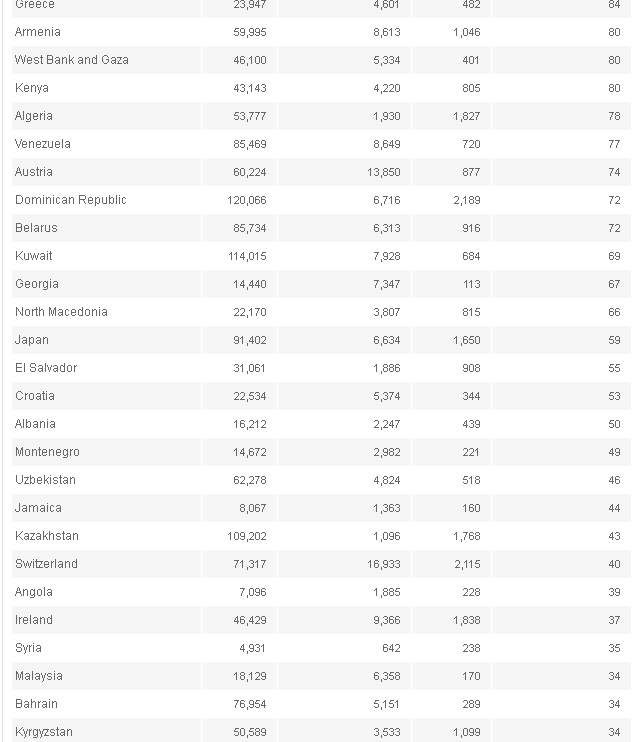Select Kazakhstan's 109,202 figure

coord(247,536)
